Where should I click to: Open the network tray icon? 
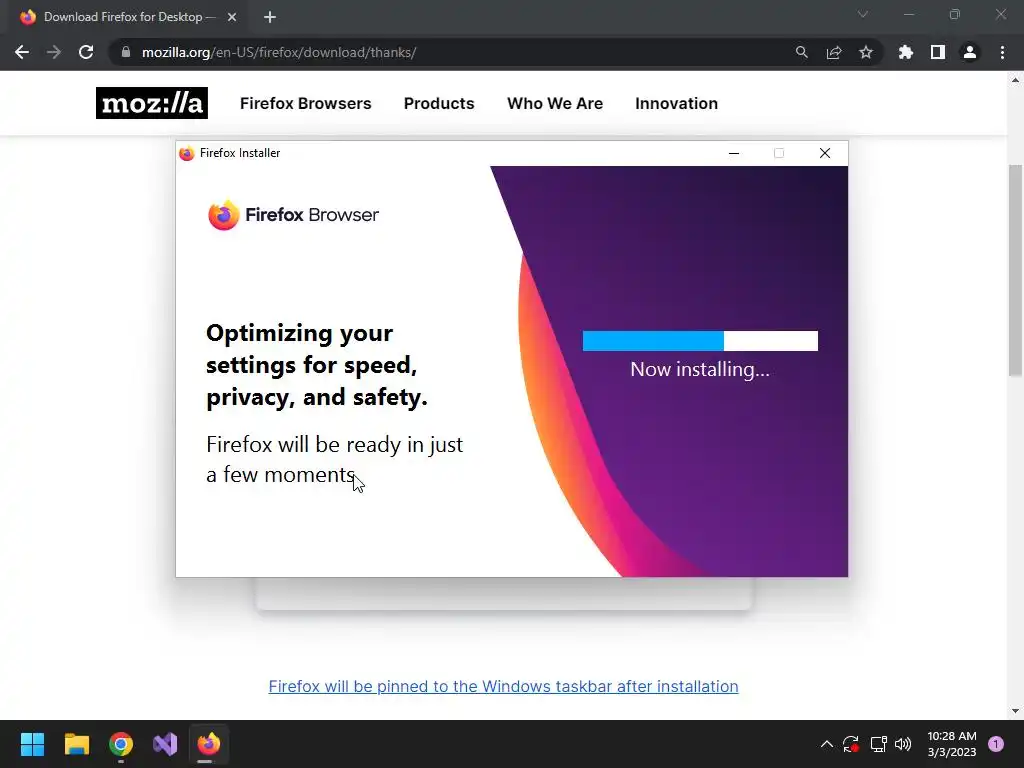[x=878, y=744]
